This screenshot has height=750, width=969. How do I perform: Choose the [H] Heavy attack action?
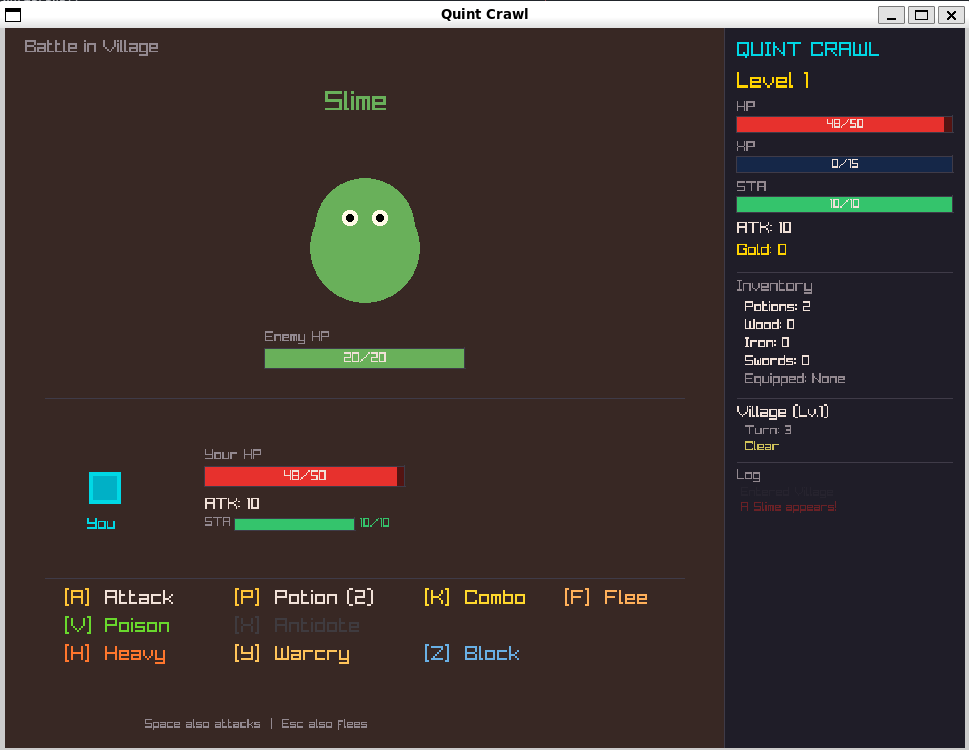point(115,654)
